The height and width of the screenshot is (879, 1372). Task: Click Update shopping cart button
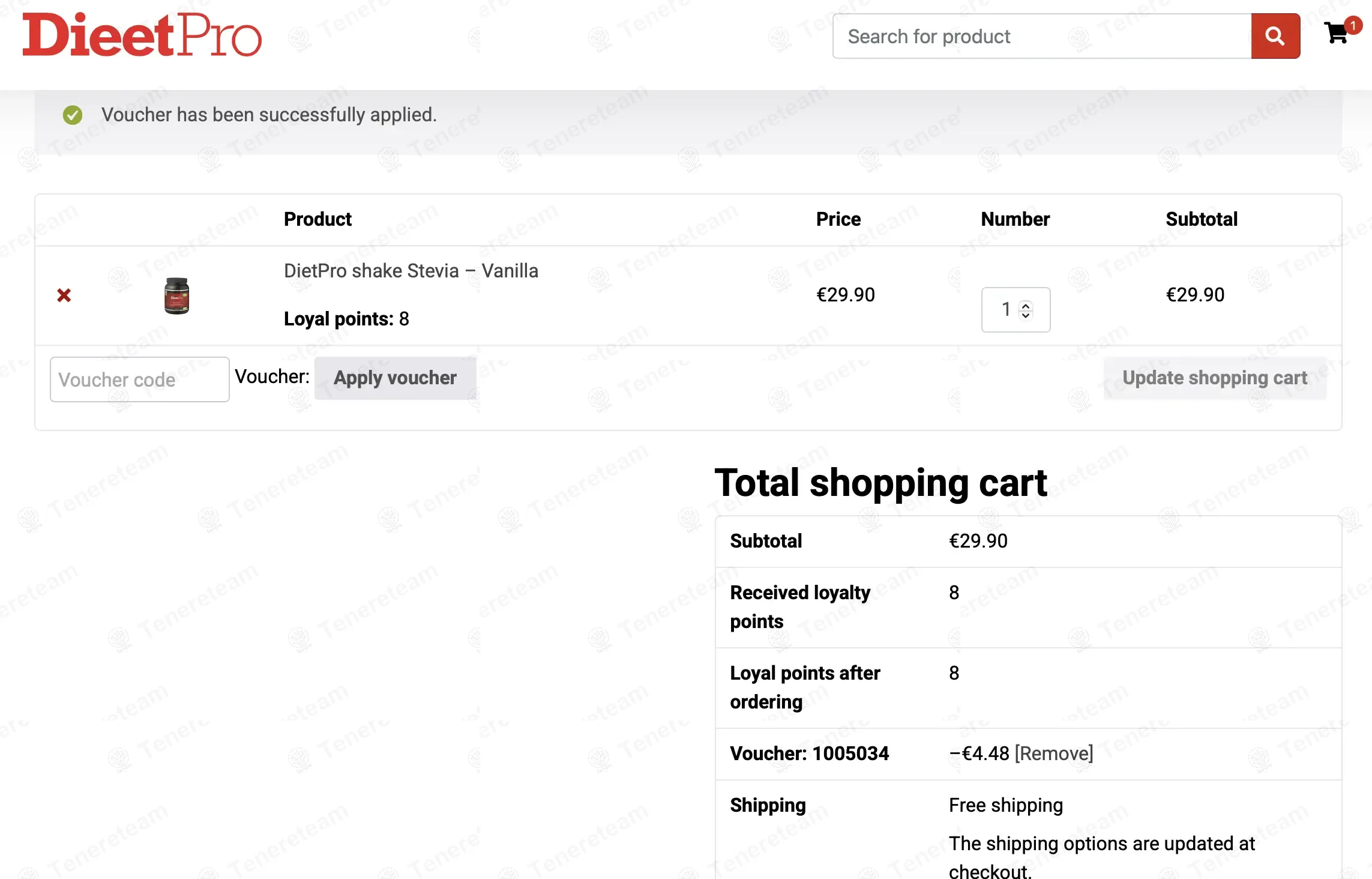[x=1215, y=378]
